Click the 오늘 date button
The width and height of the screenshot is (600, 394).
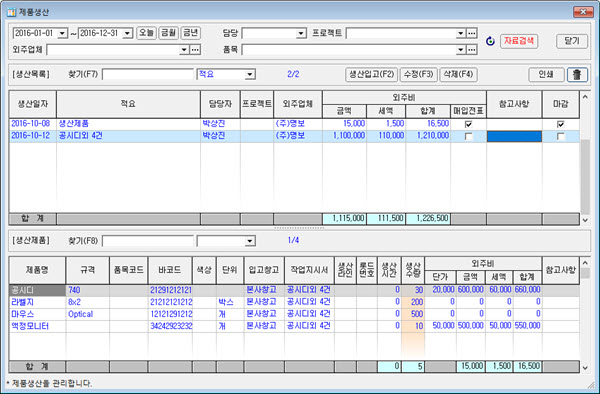146,33
